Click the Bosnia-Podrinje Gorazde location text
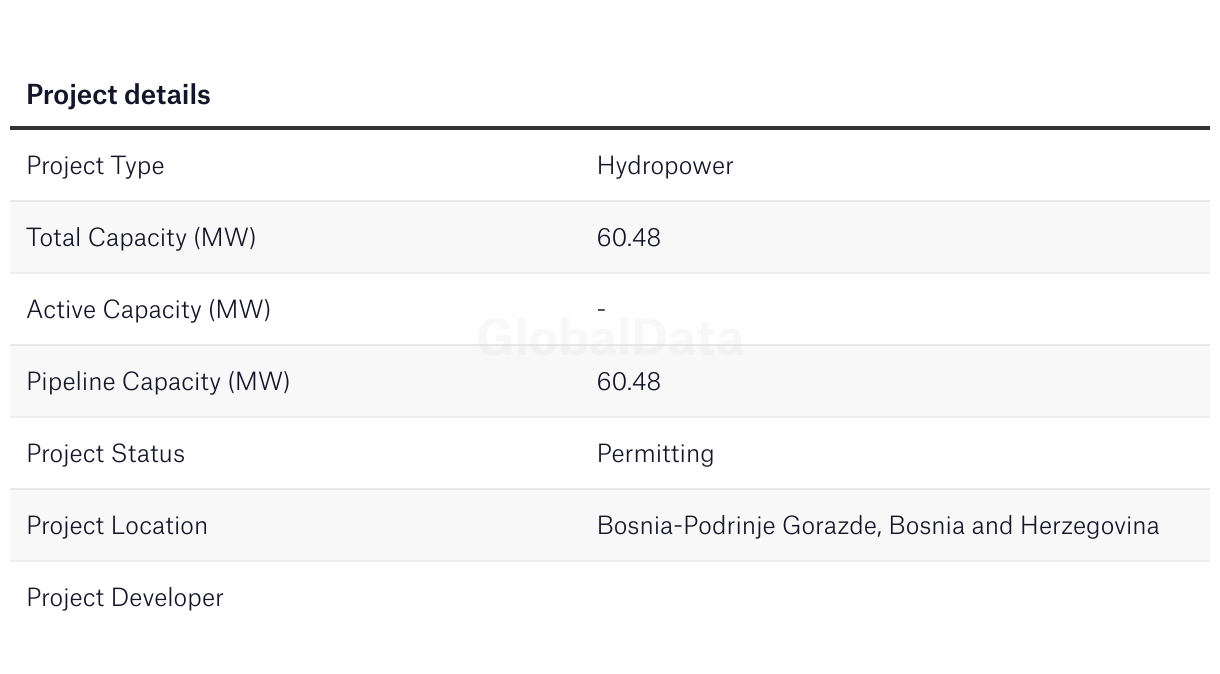 pyautogui.click(x=738, y=526)
